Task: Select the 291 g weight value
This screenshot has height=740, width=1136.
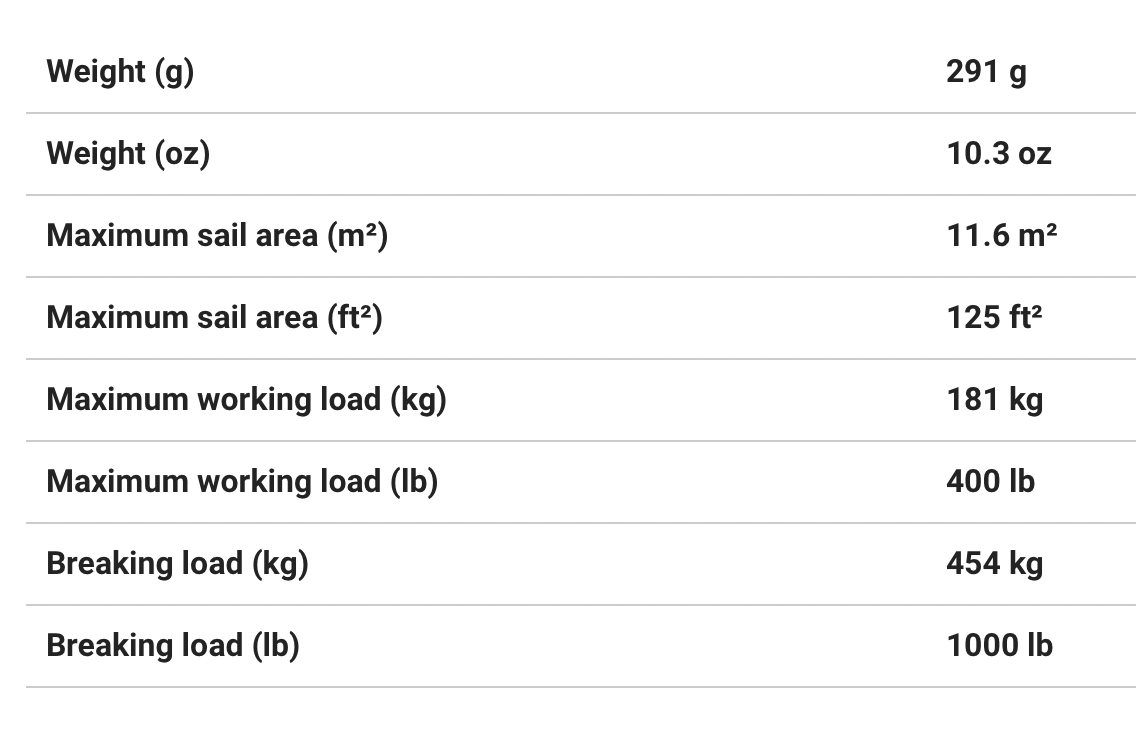Action: (986, 72)
